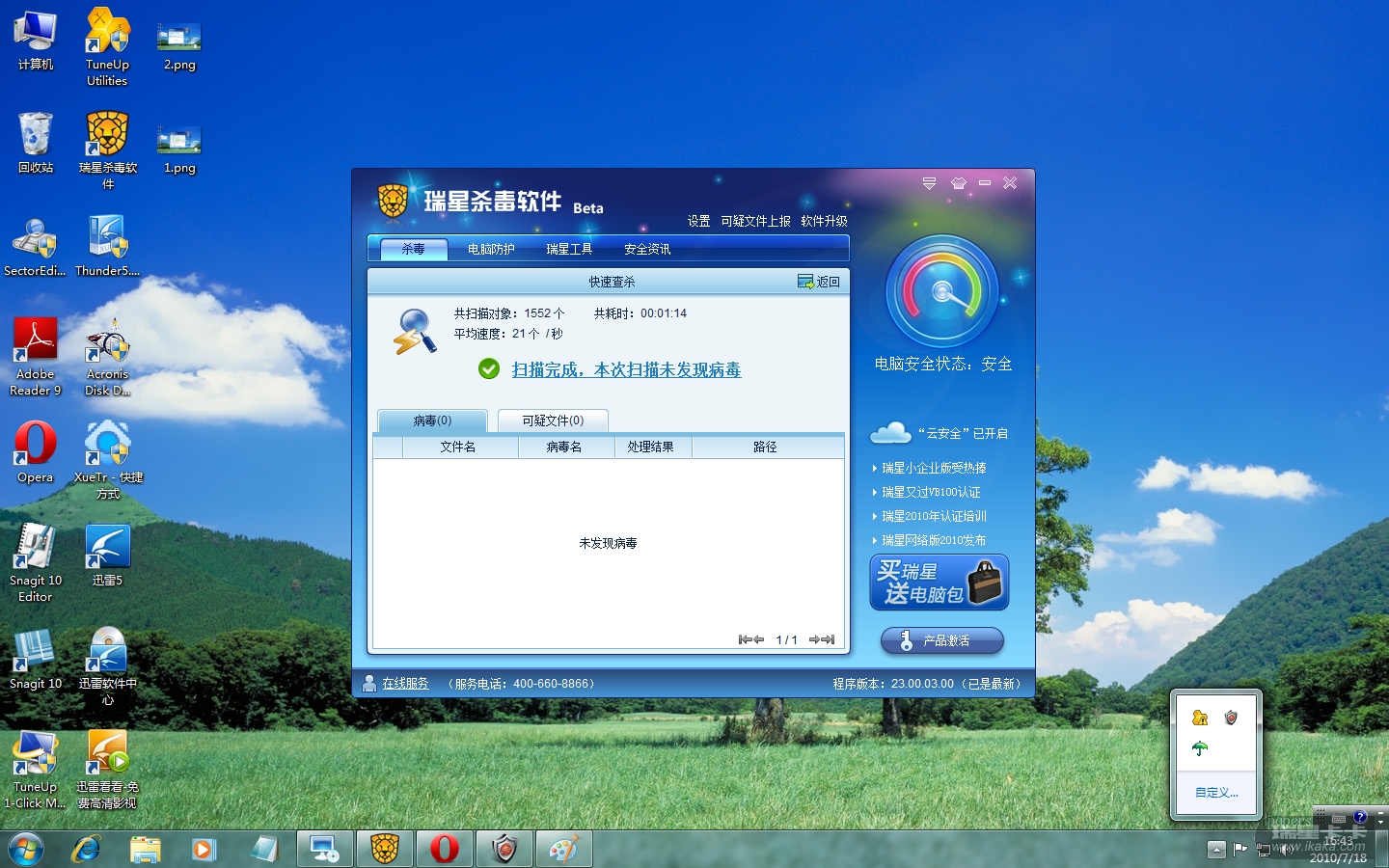The image size is (1389, 868).
Task: Click the quick scan magnifier lightning icon
Action: click(415, 332)
